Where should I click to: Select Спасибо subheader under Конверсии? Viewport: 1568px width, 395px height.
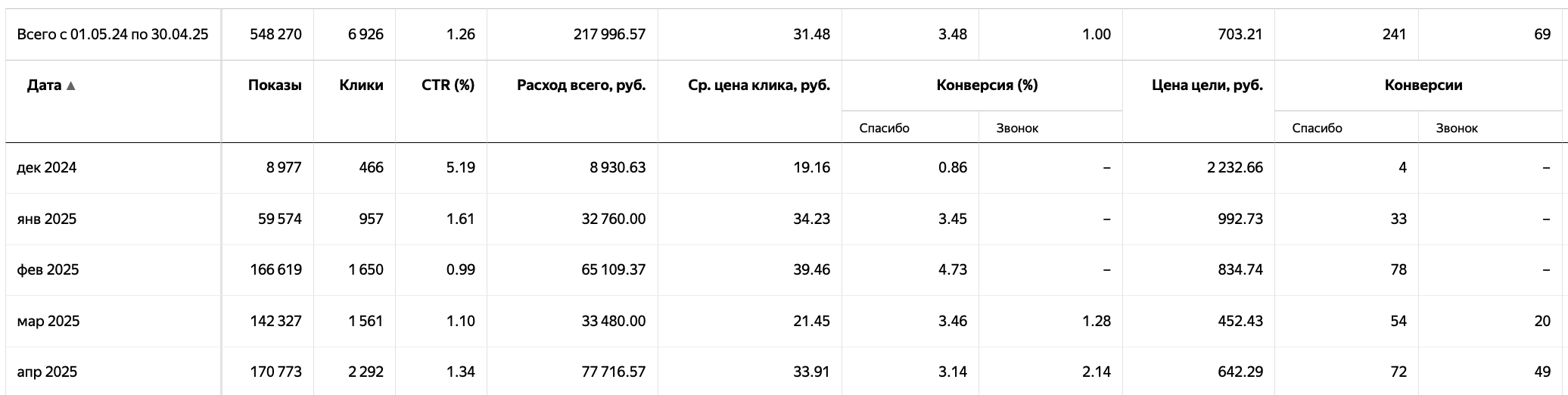click(x=1318, y=128)
